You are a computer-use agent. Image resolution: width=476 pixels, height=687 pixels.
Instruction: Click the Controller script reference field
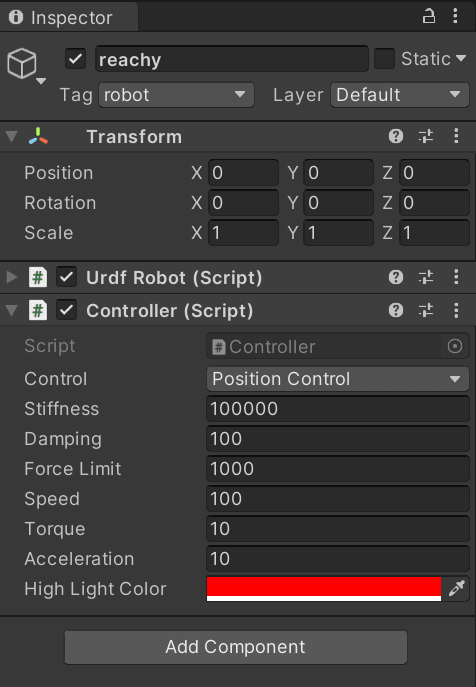(337, 347)
